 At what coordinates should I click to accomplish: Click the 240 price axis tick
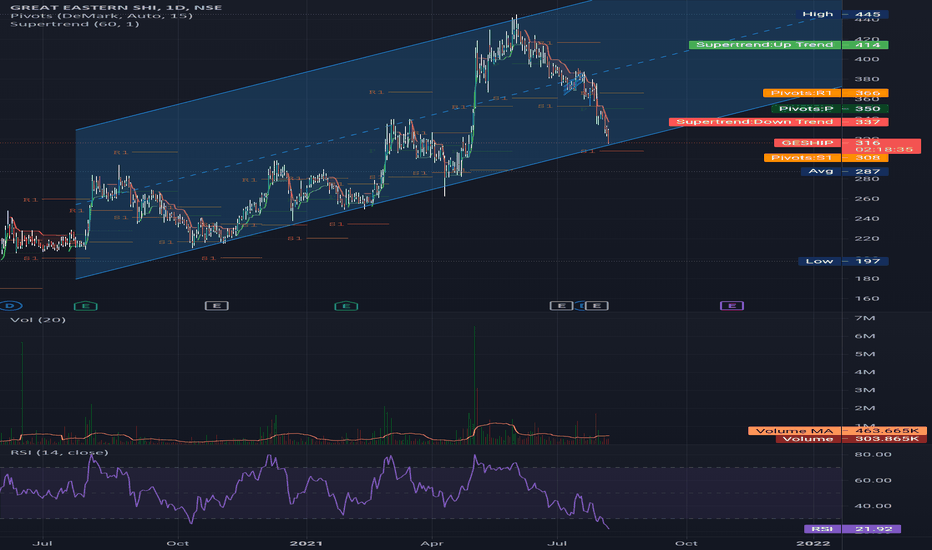tap(867, 219)
